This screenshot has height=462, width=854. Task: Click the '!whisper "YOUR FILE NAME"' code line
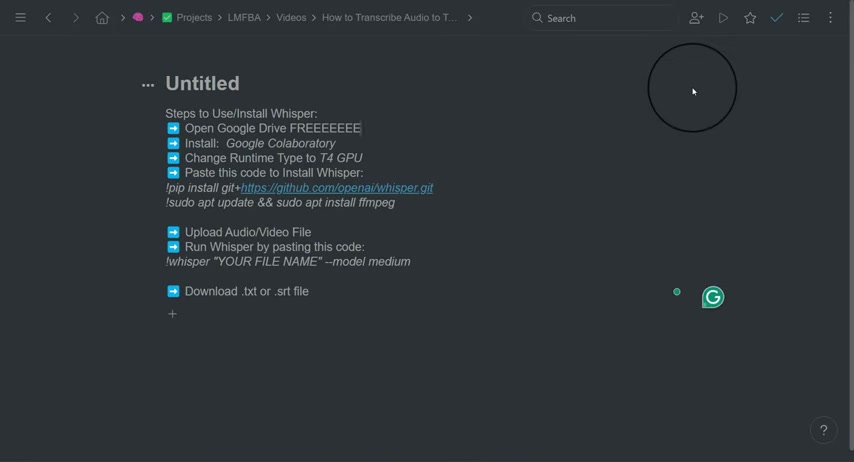tap(288, 262)
